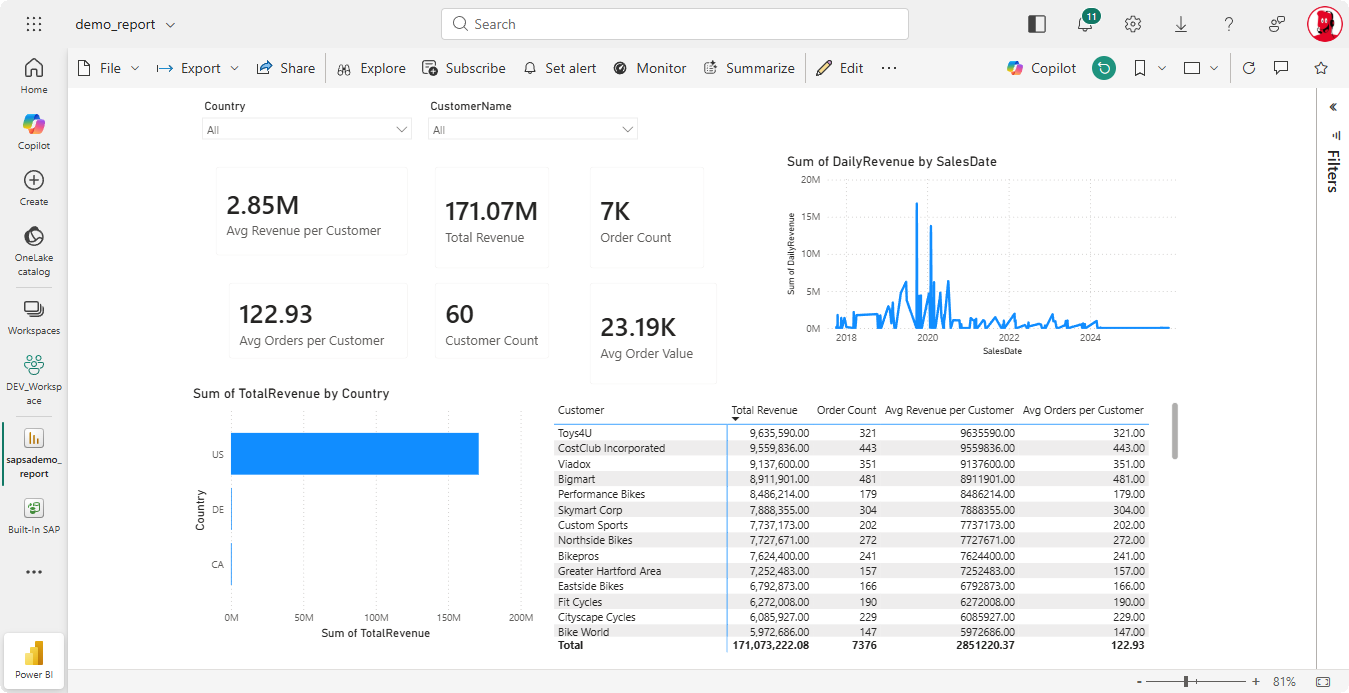Image resolution: width=1349 pixels, height=693 pixels.
Task: Open the Copilot toolbar button
Action: click(1041, 68)
